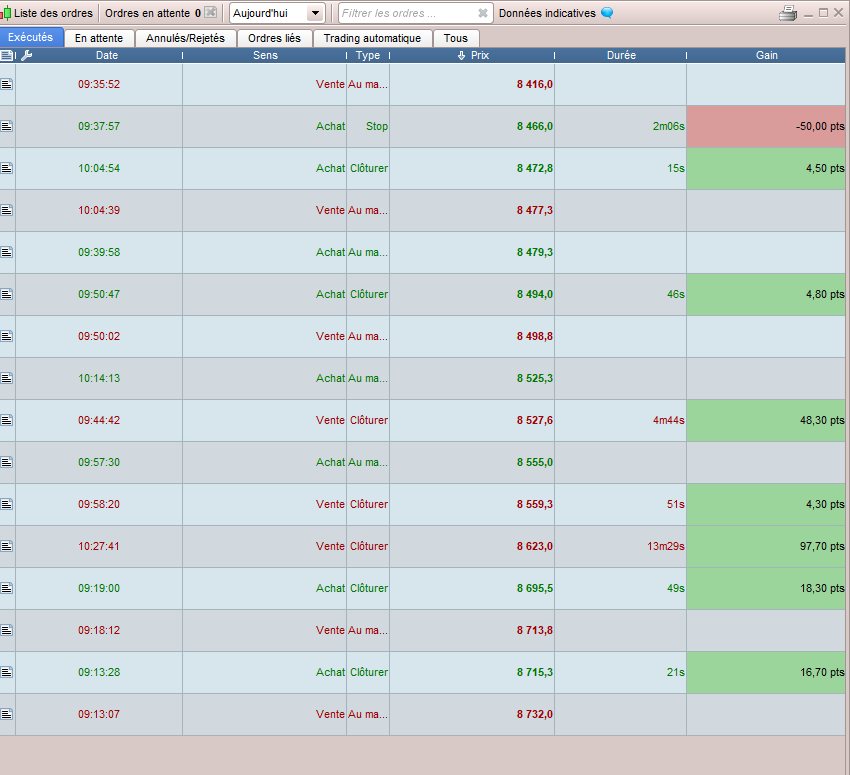Sort by the Prix column header
This screenshot has height=775, width=850.
(x=473, y=55)
